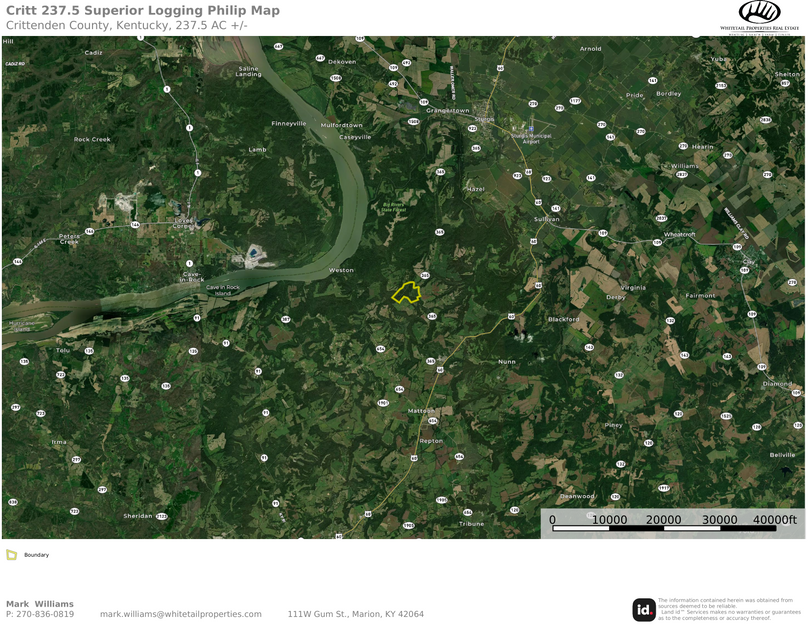Select the yellow property boundary on the map

point(406,292)
